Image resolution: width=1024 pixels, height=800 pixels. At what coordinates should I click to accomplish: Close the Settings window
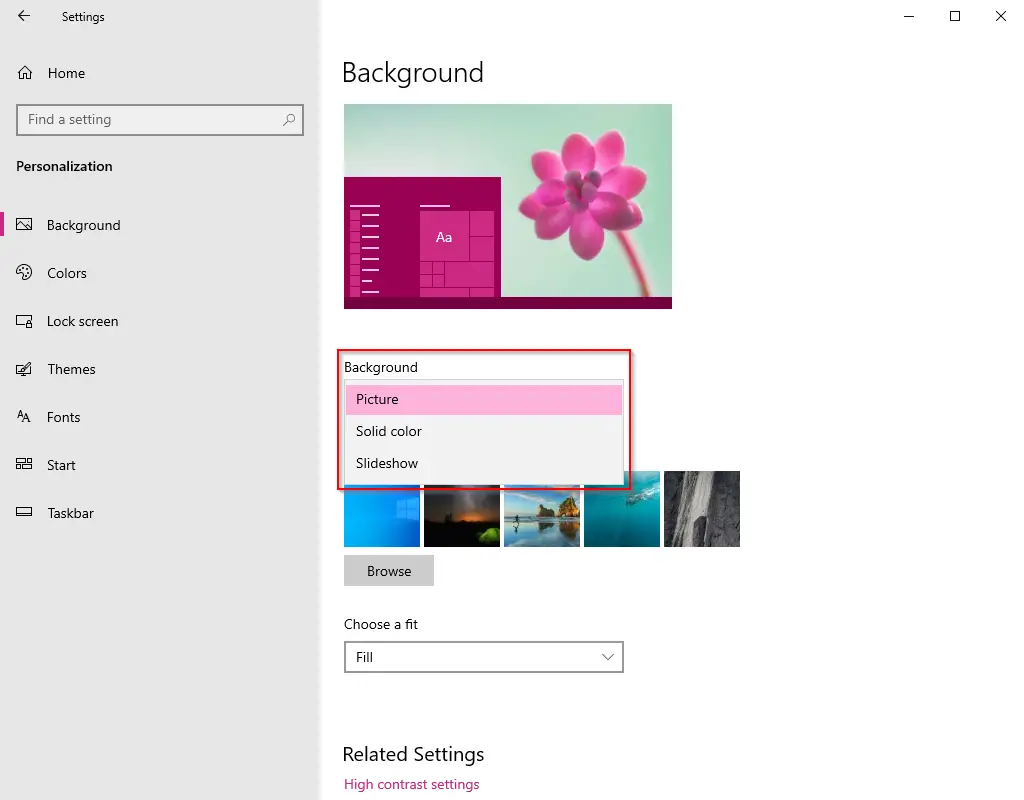point(1000,16)
